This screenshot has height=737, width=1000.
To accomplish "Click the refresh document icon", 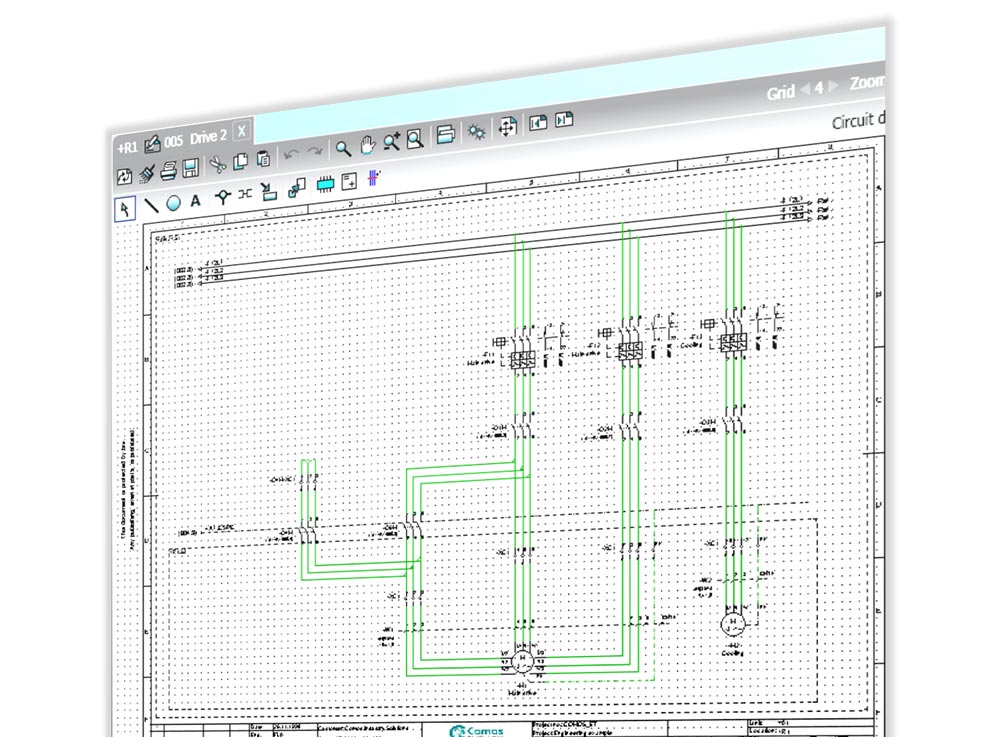I will [x=124, y=176].
